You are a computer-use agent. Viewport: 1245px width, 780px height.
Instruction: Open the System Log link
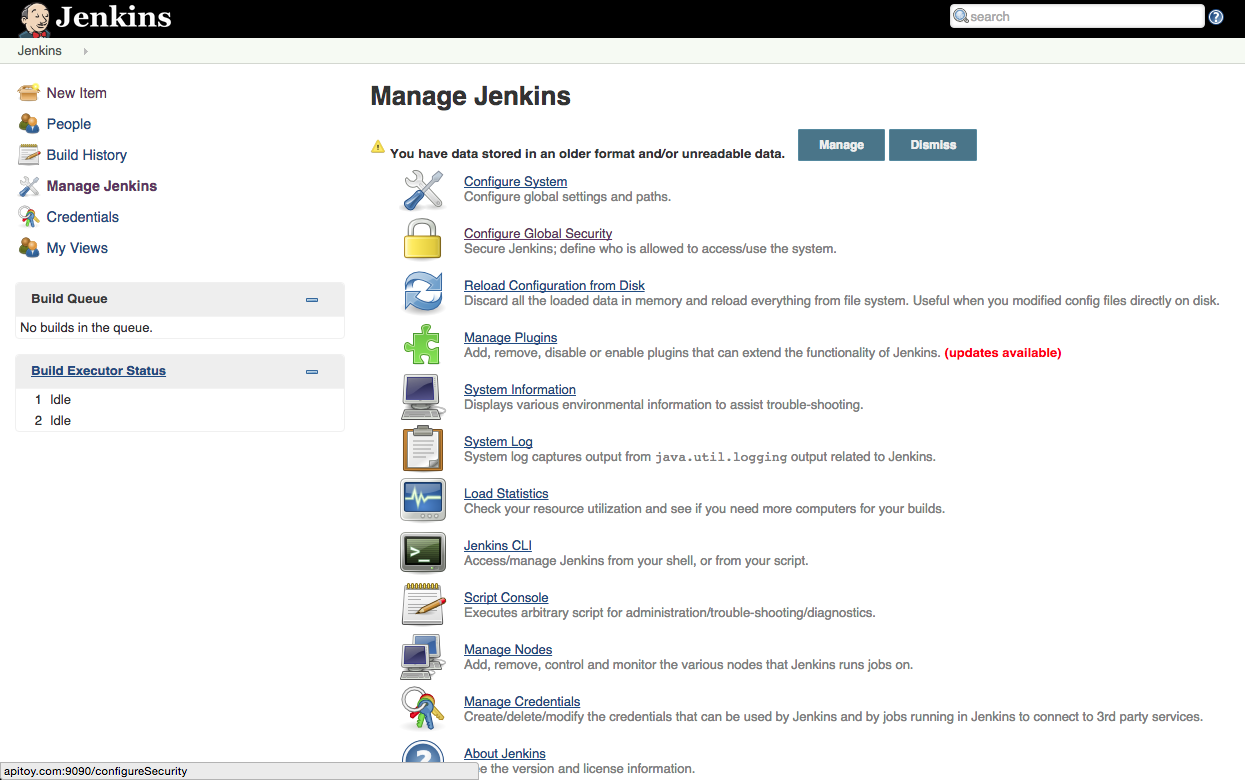pyautogui.click(x=498, y=441)
